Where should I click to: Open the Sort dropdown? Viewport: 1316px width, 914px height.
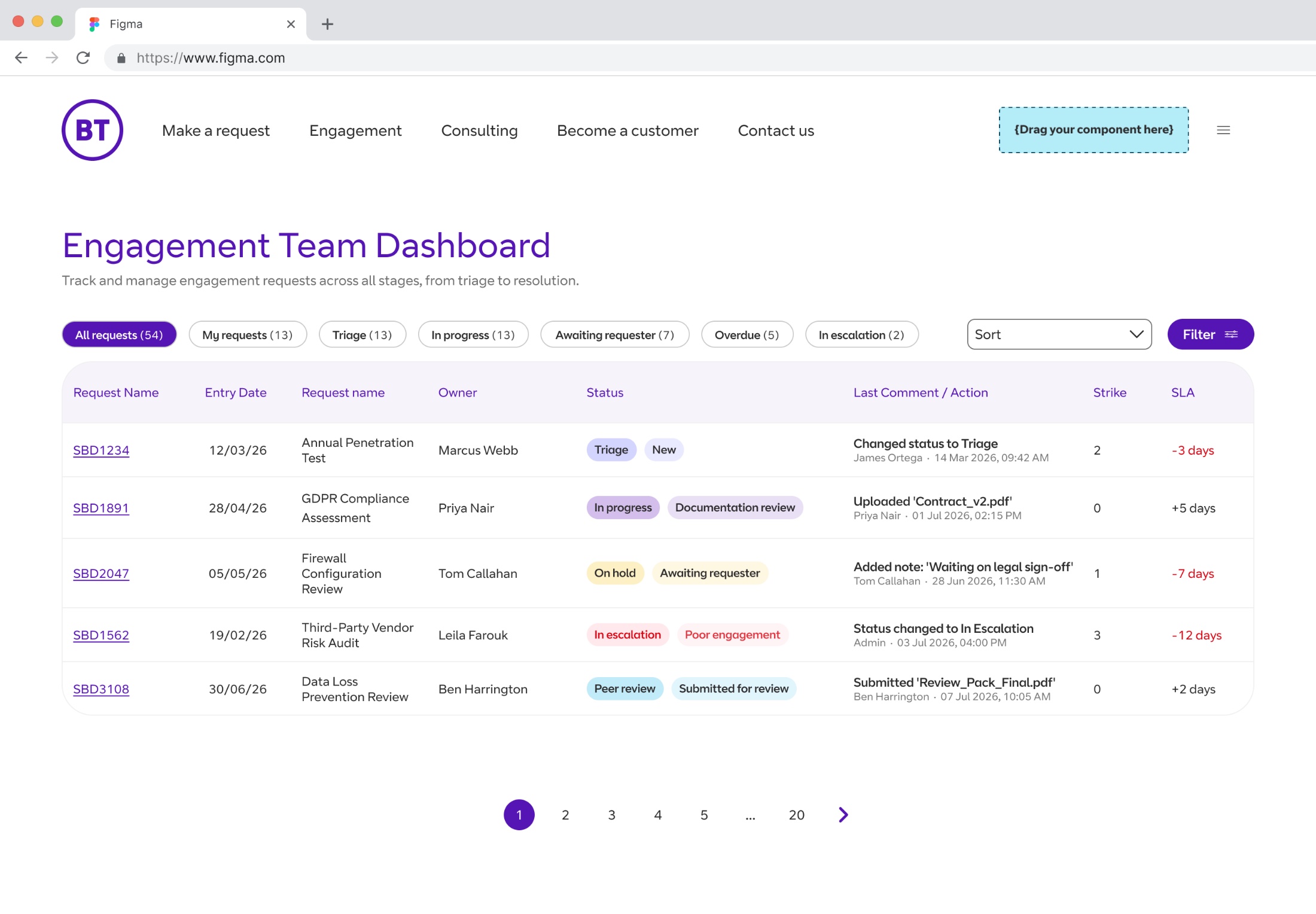[x=1059, y=334]
